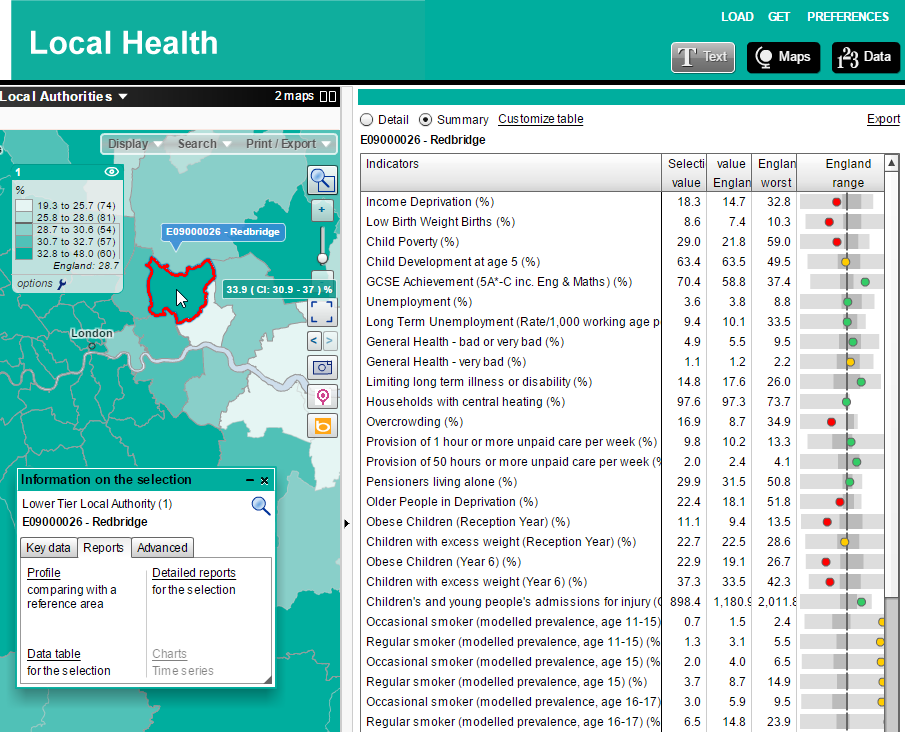The height and width of the screenshot is (732, 905).
Task: Open the Data table link
Action: (x=54, y=653)
